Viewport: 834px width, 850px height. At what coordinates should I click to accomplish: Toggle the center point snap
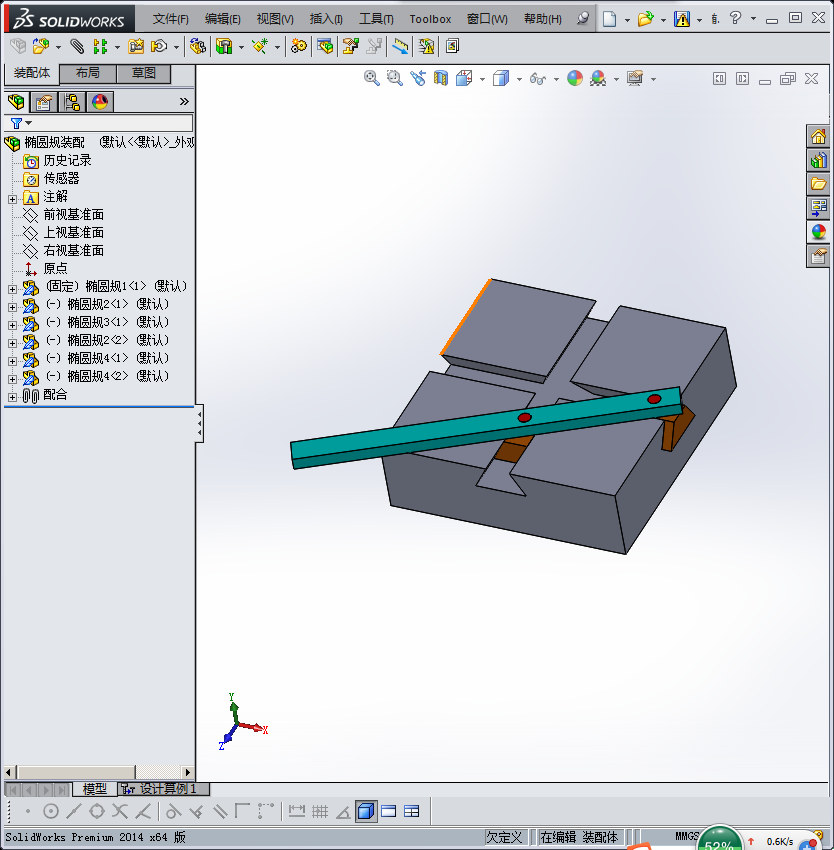50,811
